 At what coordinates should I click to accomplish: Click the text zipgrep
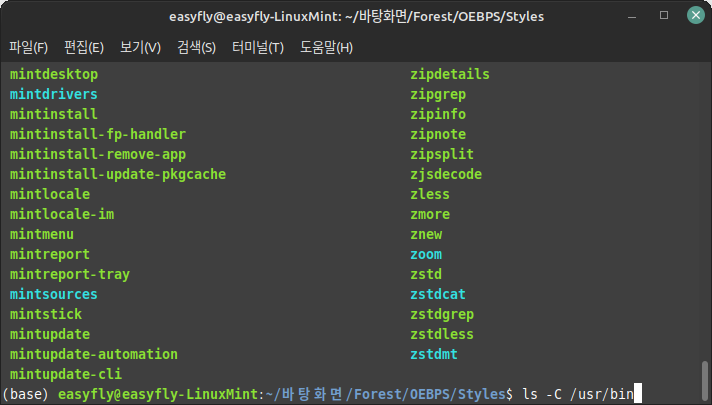click(x=438, y=94)
